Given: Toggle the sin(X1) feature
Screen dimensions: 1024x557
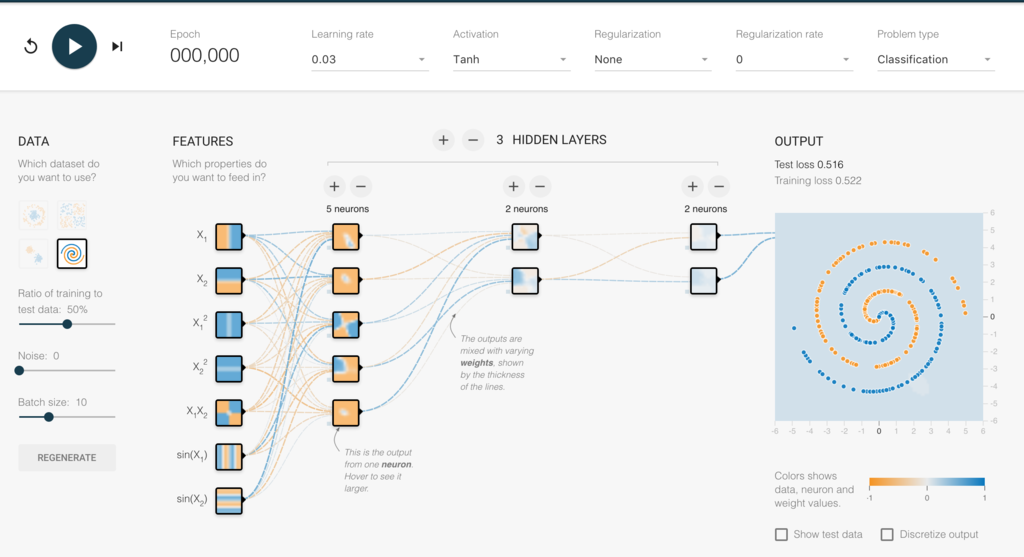Looking at the screenshot, I should tap(229, 456).
